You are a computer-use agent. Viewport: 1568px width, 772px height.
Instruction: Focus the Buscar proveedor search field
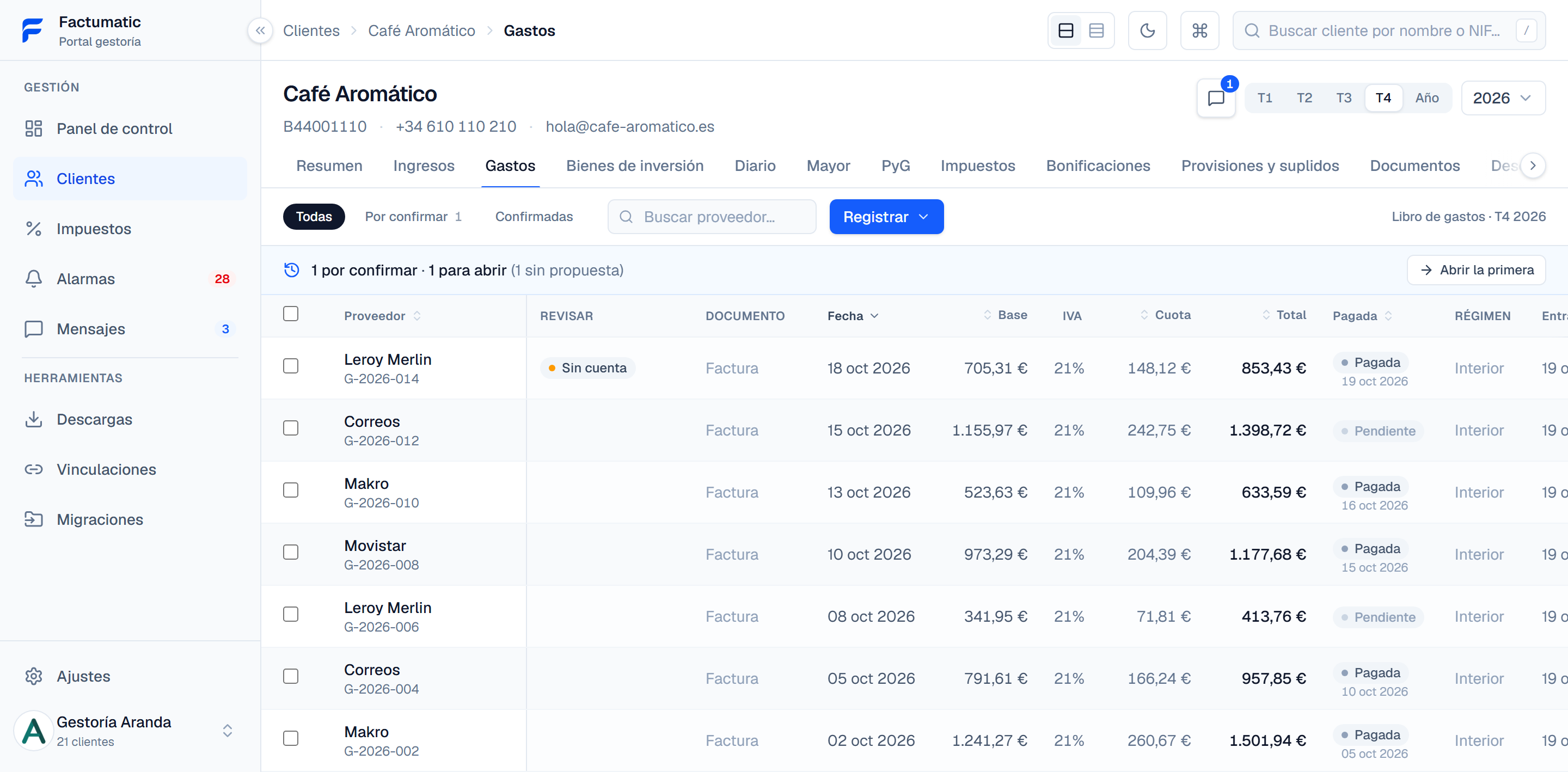point(712,217)
